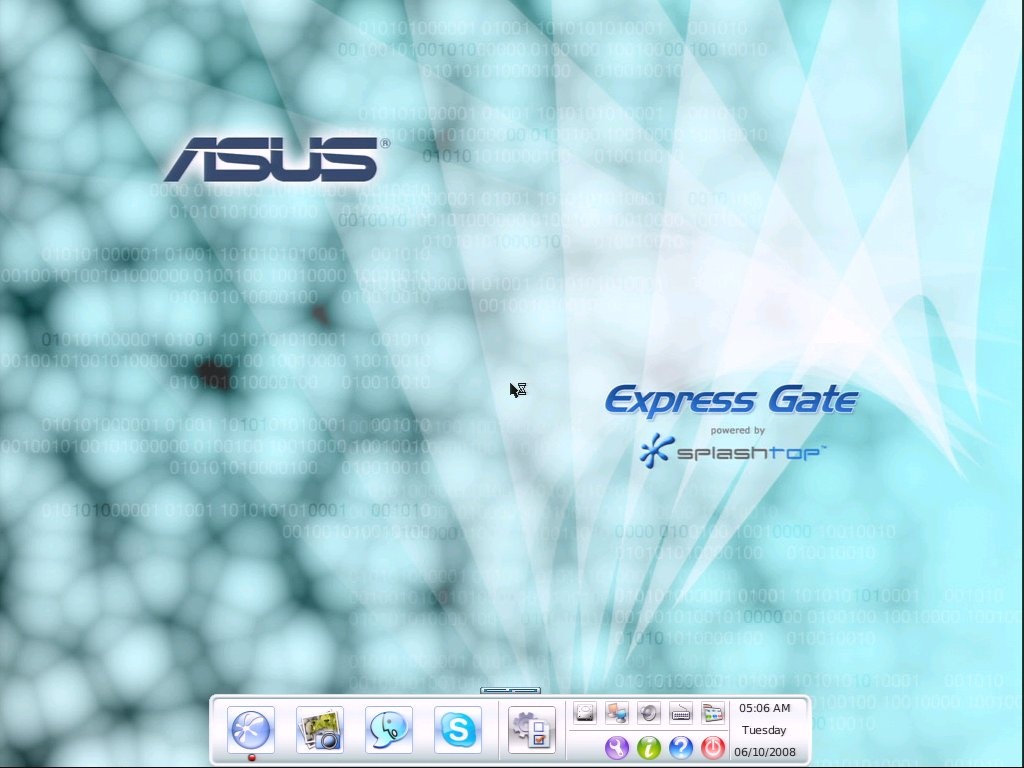The height and width of the screenshot is (768, 1024).
Task: Select the Skype icon in the dock
Action: coord(457,730)
